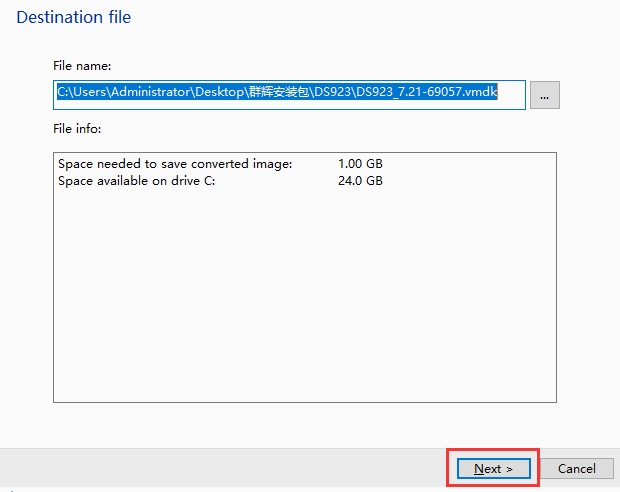Click the "Destination file" heading
Image resolution: width=620 pixels, height=492 pixels.
[x=74, y=17]
